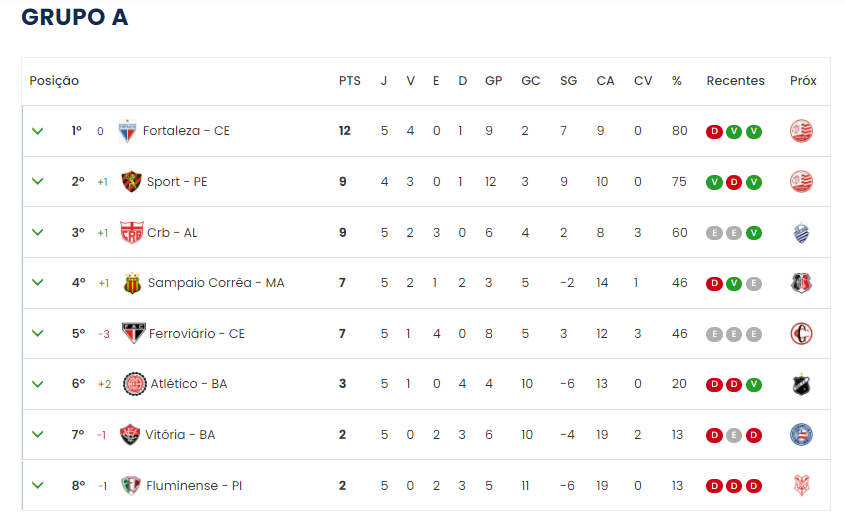Image resolution: width=845 pixels, height=519 pixels.
Task: Click the Atlético - BA team crest
Action: 134,384
